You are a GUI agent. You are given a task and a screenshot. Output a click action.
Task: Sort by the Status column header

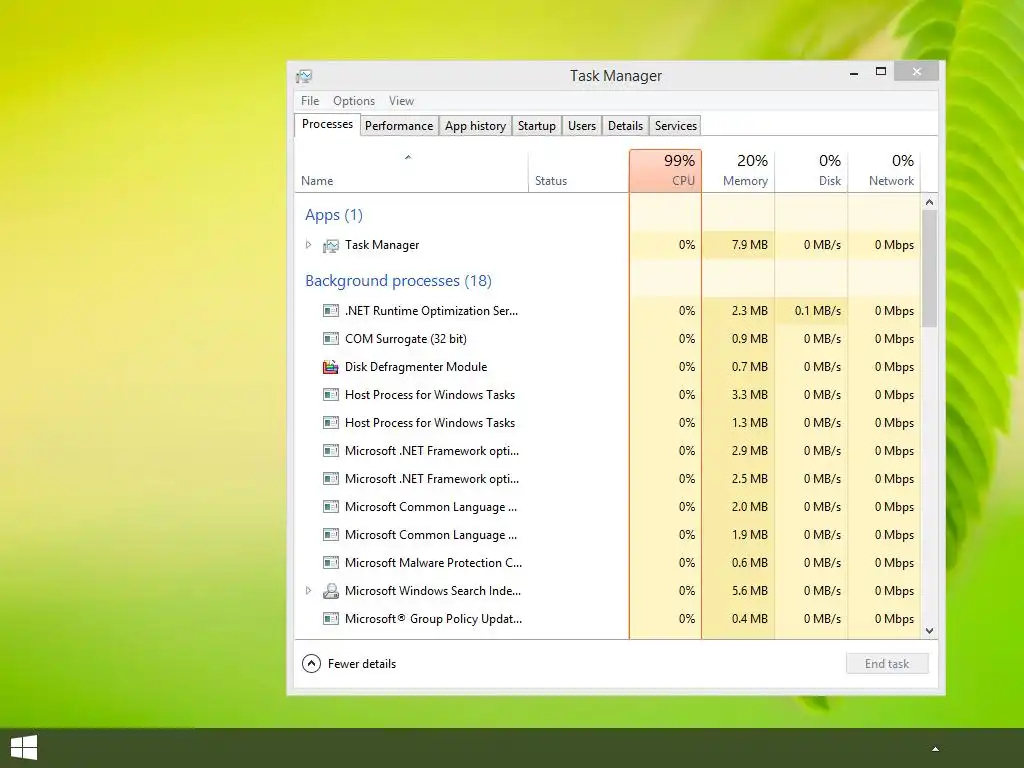[x=579, y=172]
